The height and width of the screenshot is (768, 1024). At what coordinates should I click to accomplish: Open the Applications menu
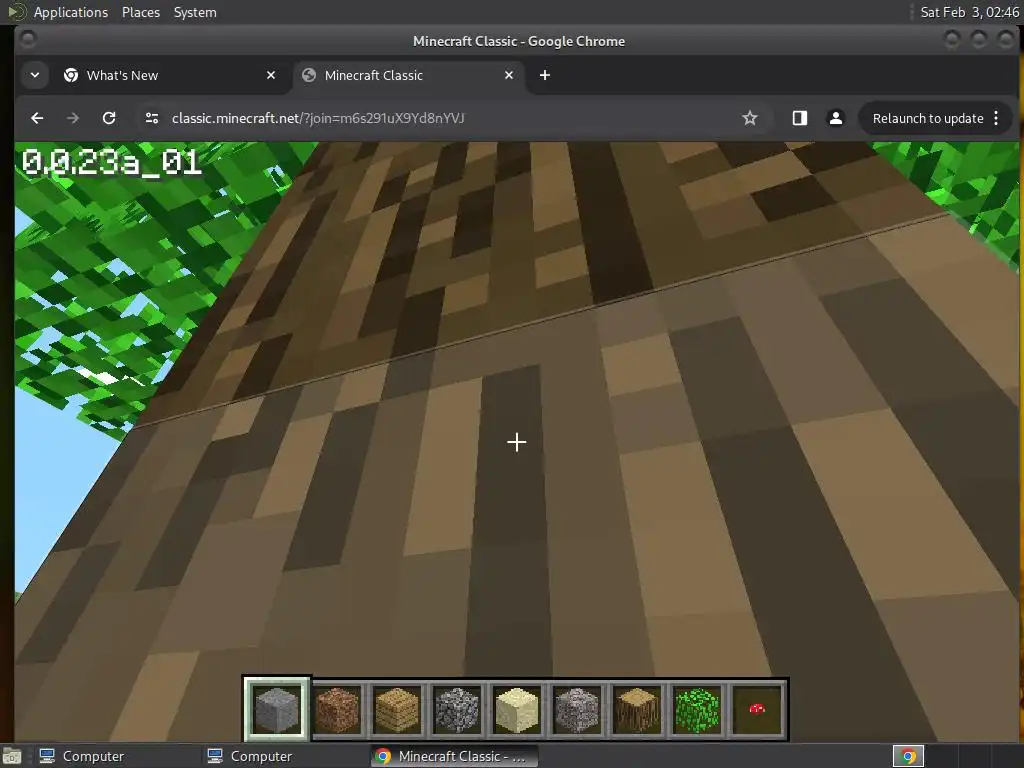(71, 12)
